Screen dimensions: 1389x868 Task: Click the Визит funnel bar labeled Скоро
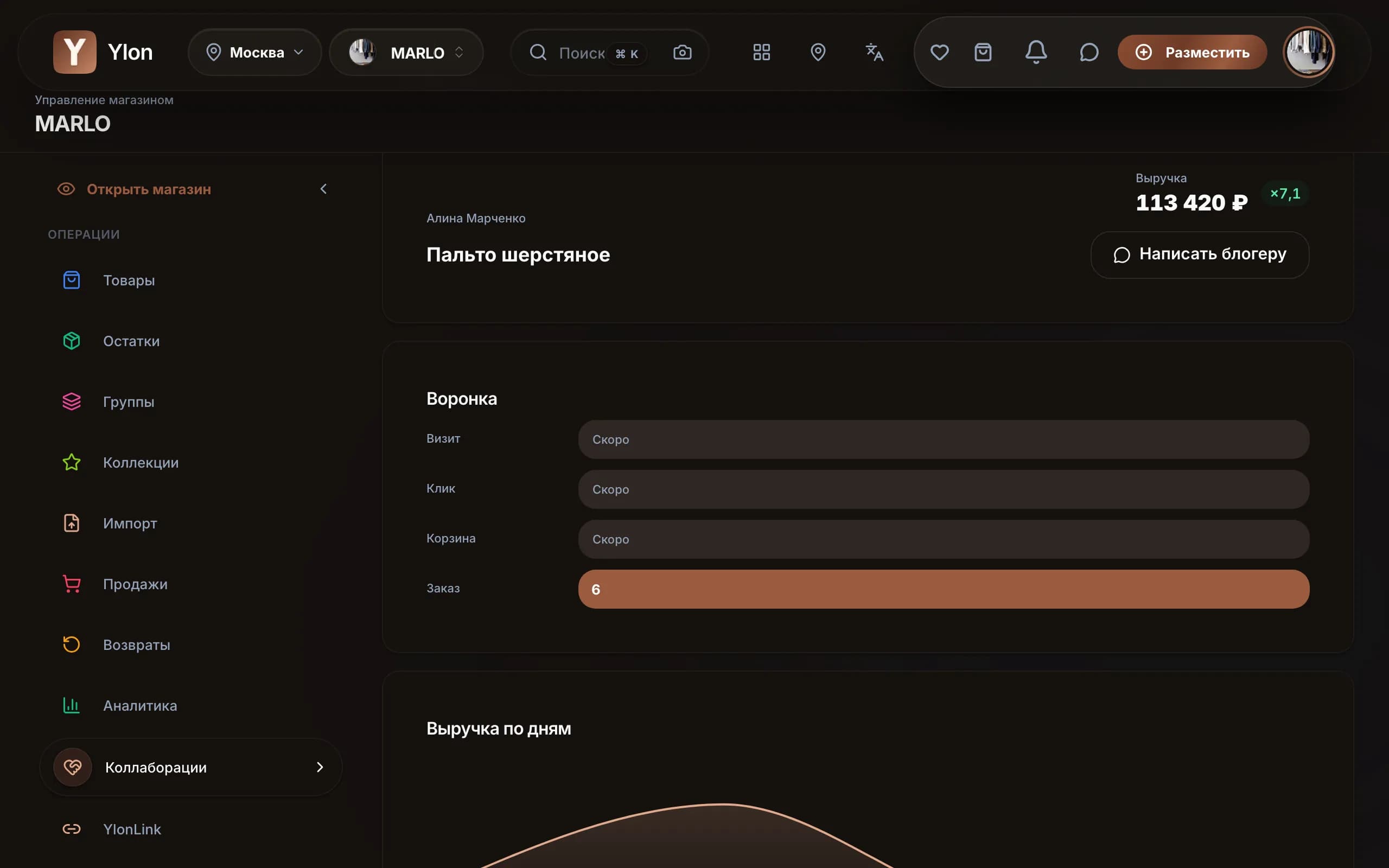944,439
